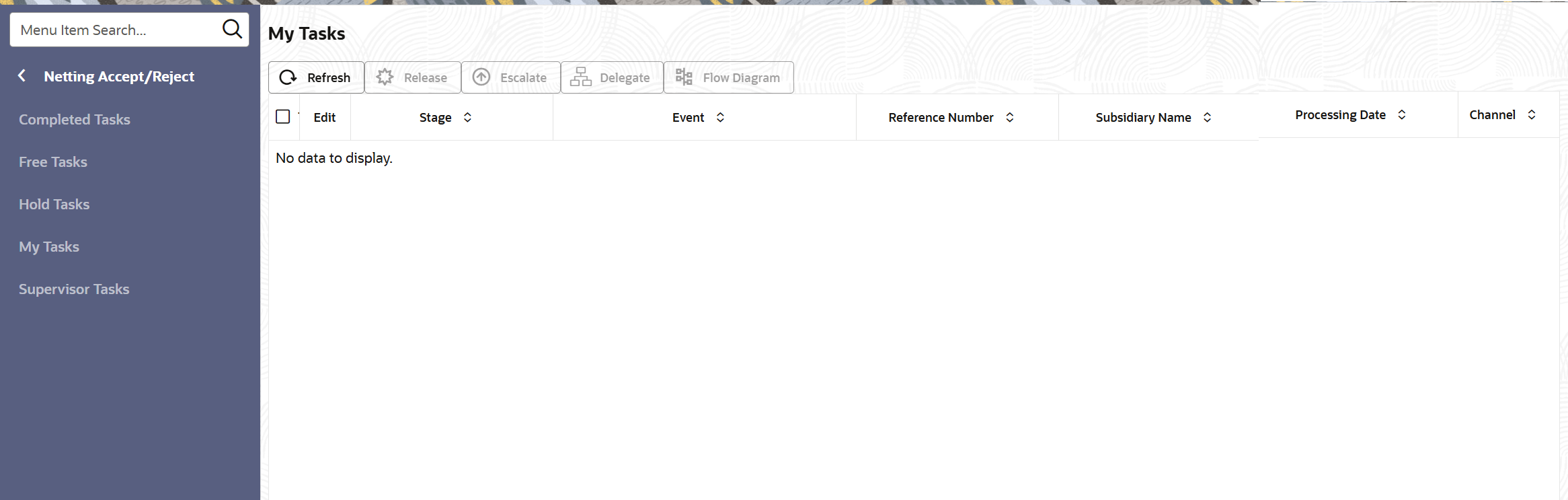This screenshot has width=1568, height=500.
Task: Open My Tasks menu item
Action: [49, 246]
